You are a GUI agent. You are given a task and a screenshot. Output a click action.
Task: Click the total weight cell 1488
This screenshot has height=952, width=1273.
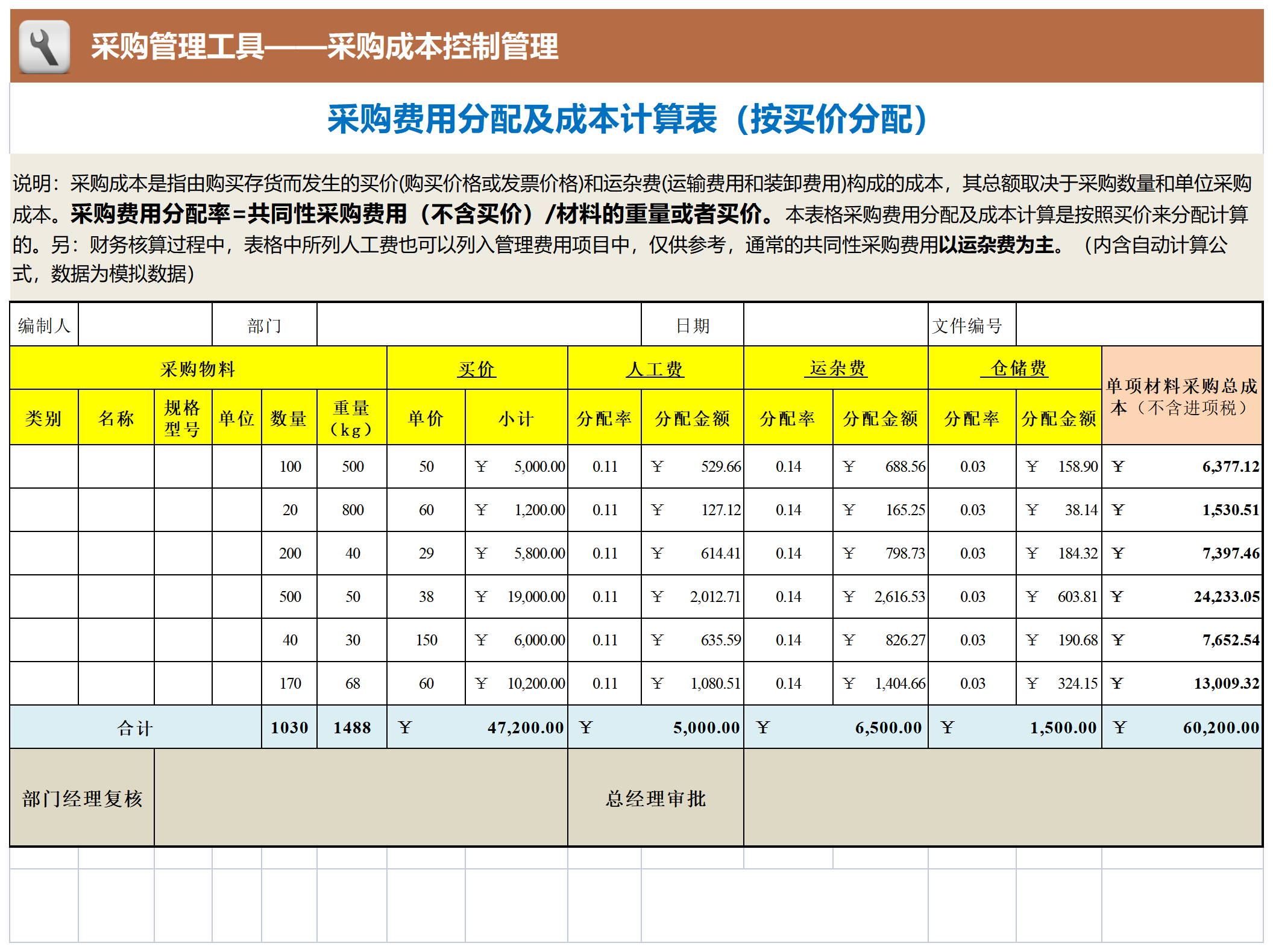point(352,727)
